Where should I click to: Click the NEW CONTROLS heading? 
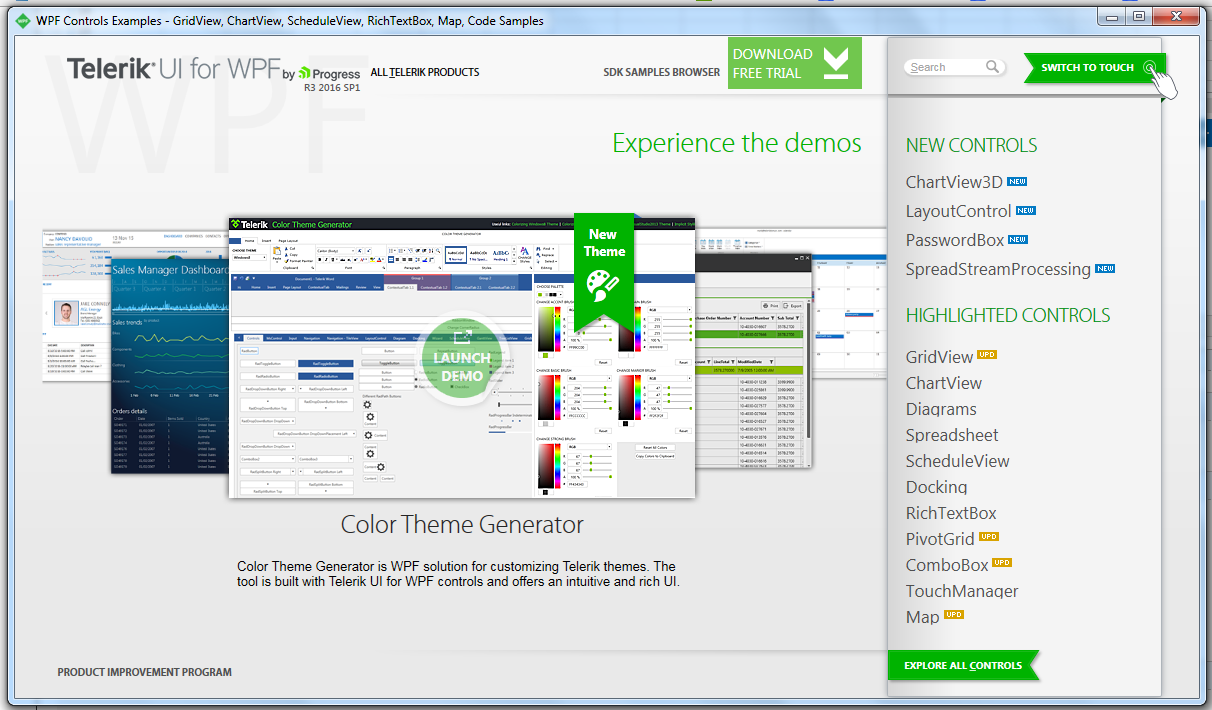971,145
